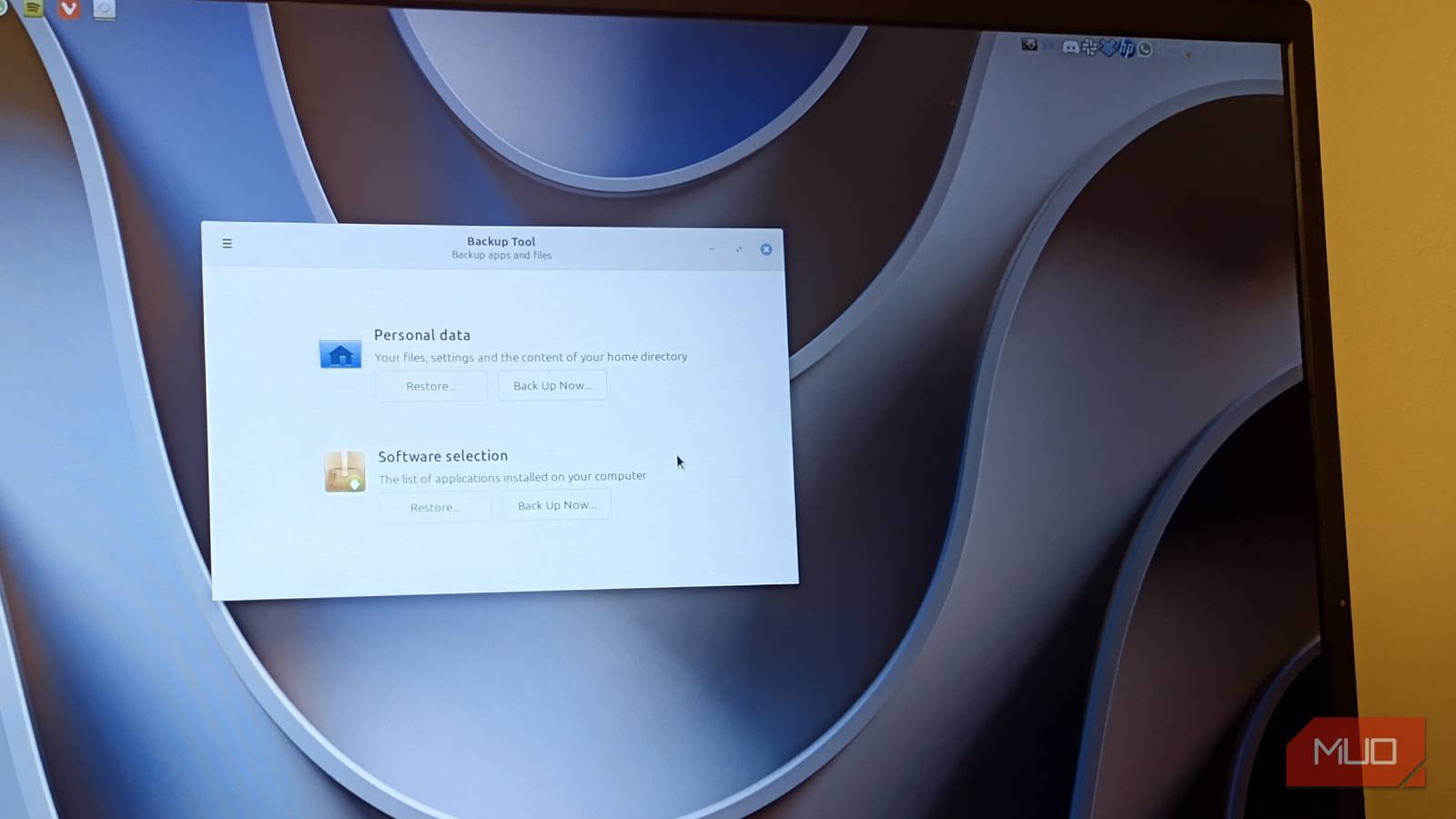The width and height of the screenshot is (1456, 819).
Task: Launch Vivaldi browser from the top panel
Action: pos(69,10)
